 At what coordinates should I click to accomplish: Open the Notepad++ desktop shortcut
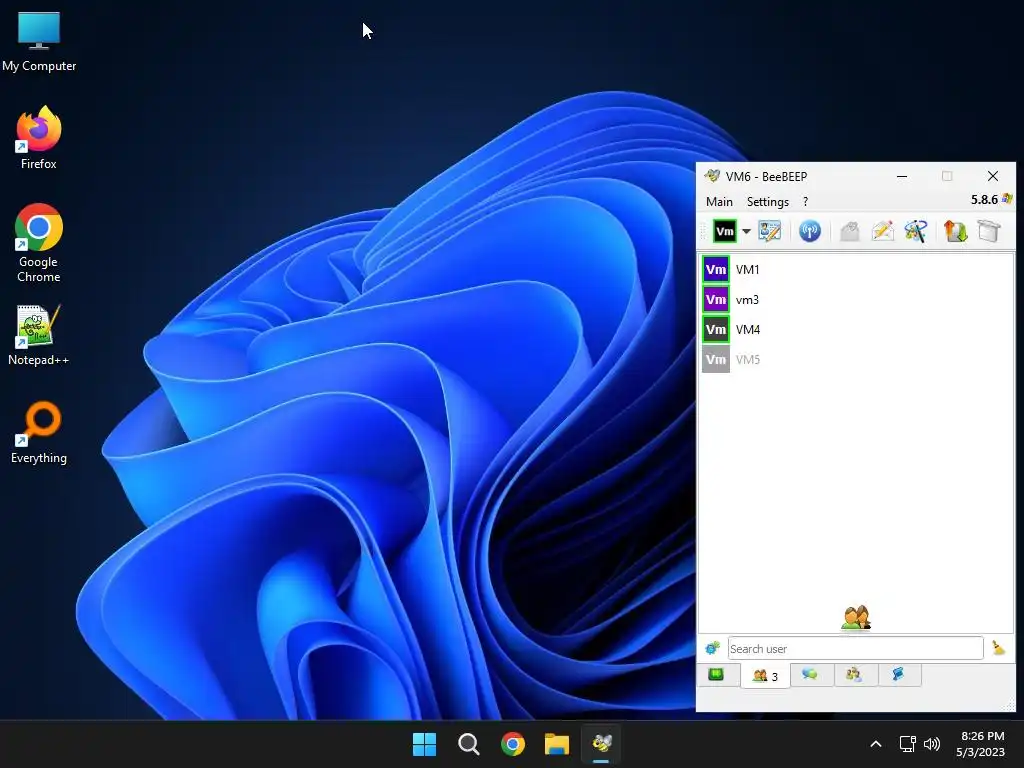(39, 335)
